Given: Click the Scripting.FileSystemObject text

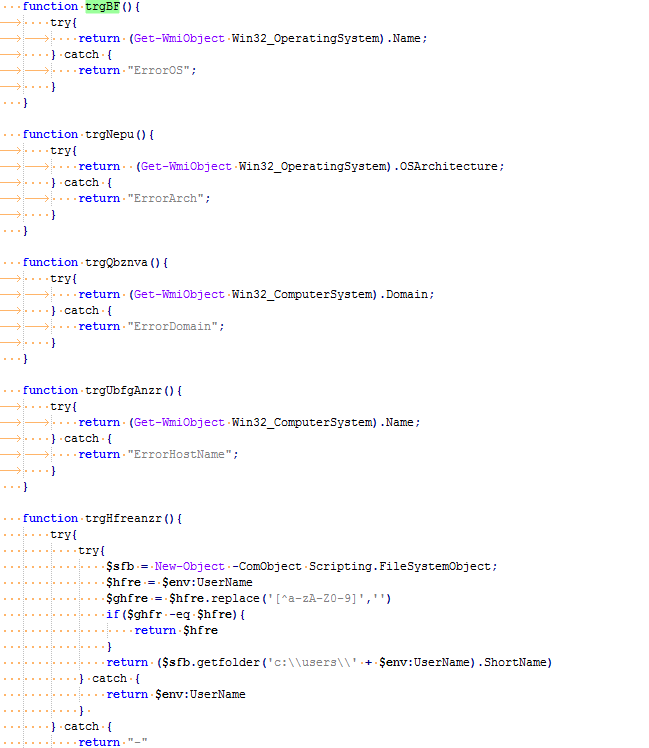Looking at the screenshot, I should click(x=400, y=566).
